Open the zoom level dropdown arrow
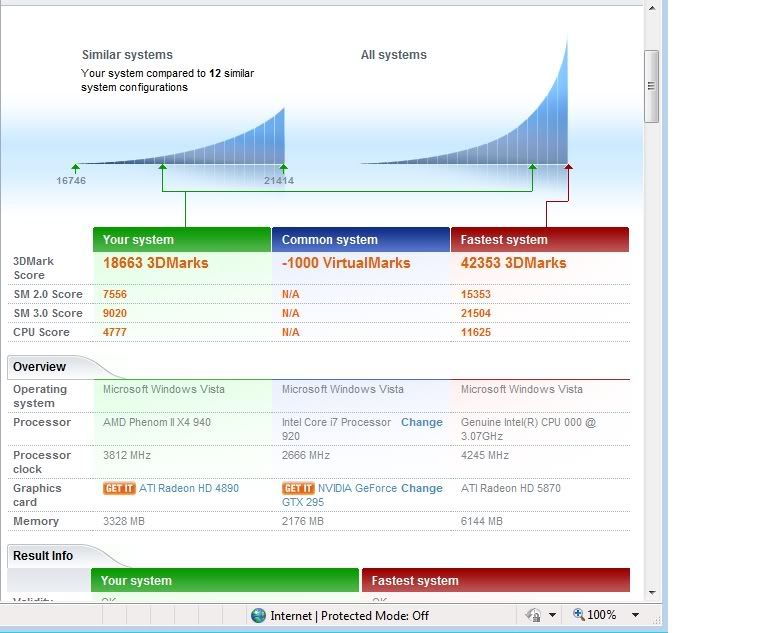Image resolution: width=768 pixels, height=633 pixels. pyautogui.click(x=635, y=616)
